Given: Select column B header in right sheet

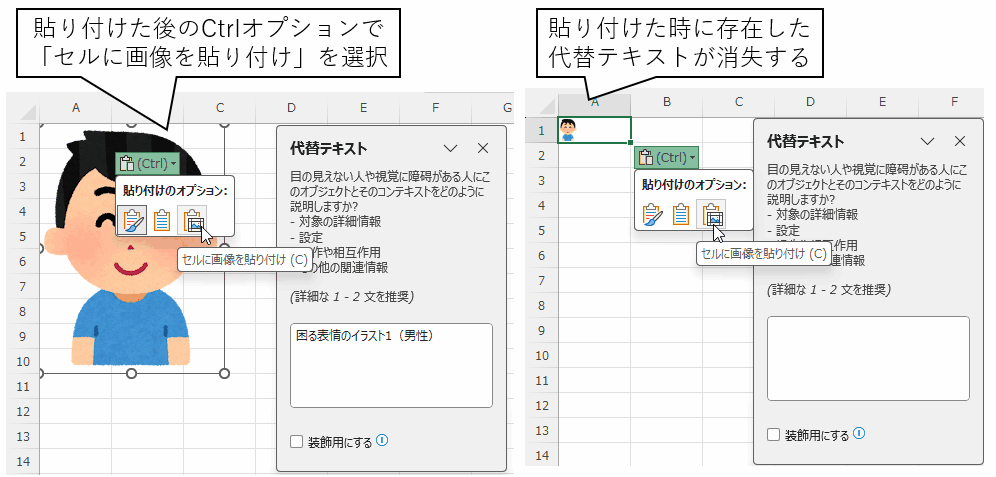Looking at the screenshot, I should pyautogui.click(x=666, y=101).
